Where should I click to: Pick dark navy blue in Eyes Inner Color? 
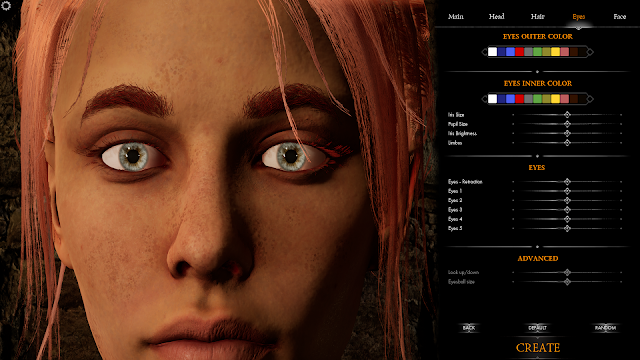502,99
